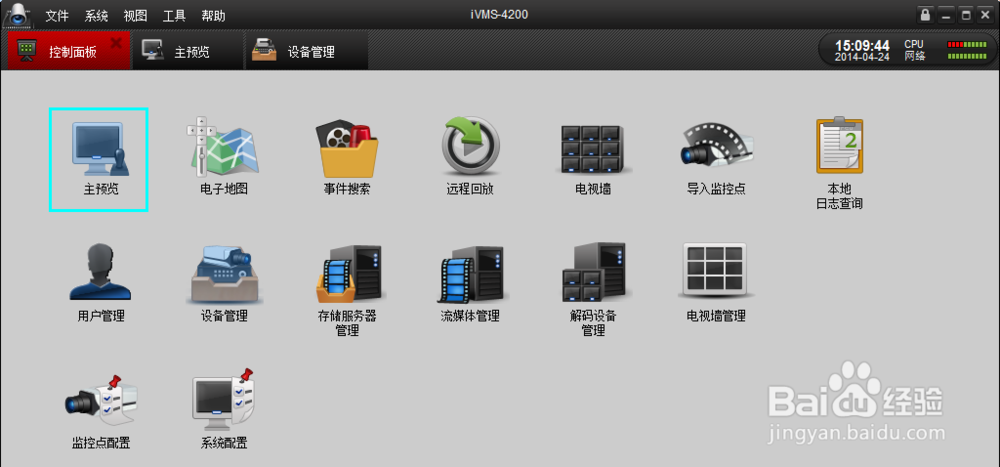Click the 15:09:44 clock display
Image resolution: width=1000 pixels, height=467 pixels.
(x=862, y=45)
